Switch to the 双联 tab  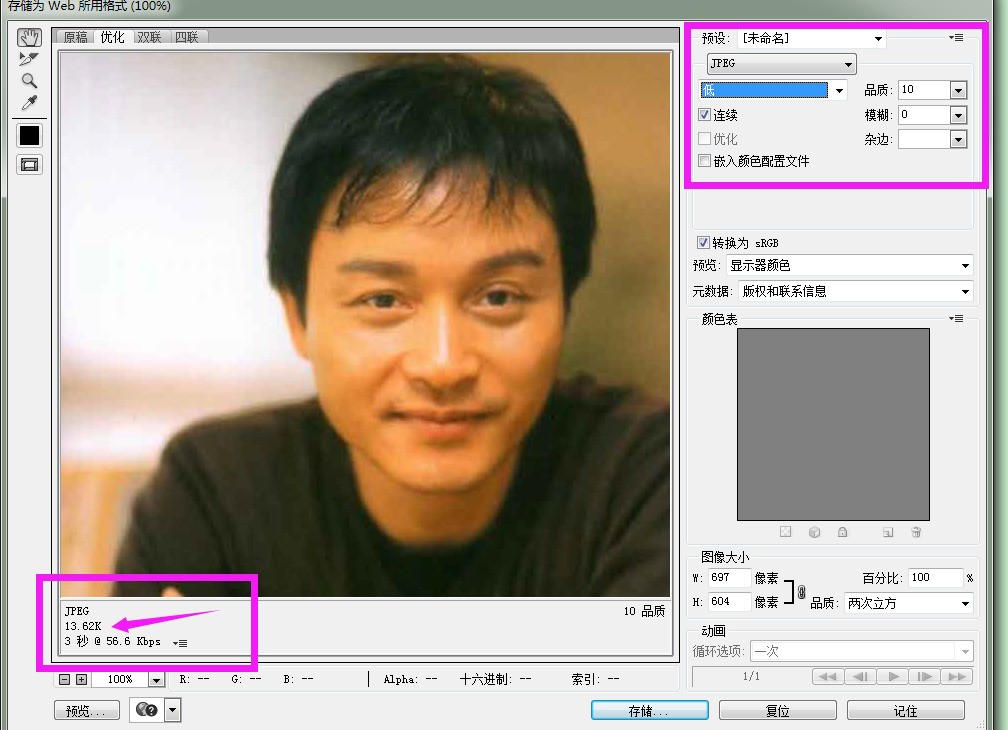tap(150, 37)
